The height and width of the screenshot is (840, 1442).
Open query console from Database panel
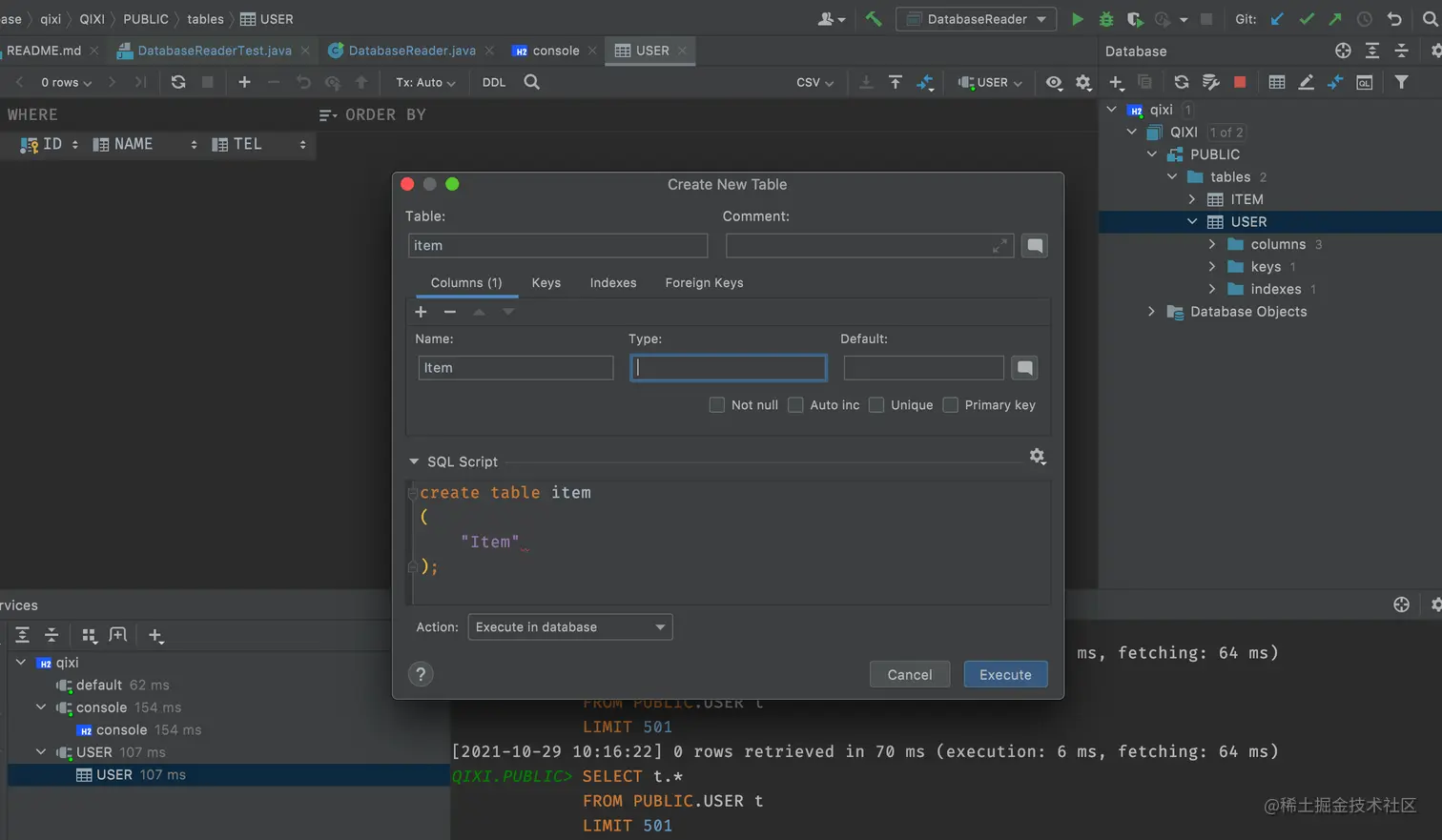coord(1365,82)
